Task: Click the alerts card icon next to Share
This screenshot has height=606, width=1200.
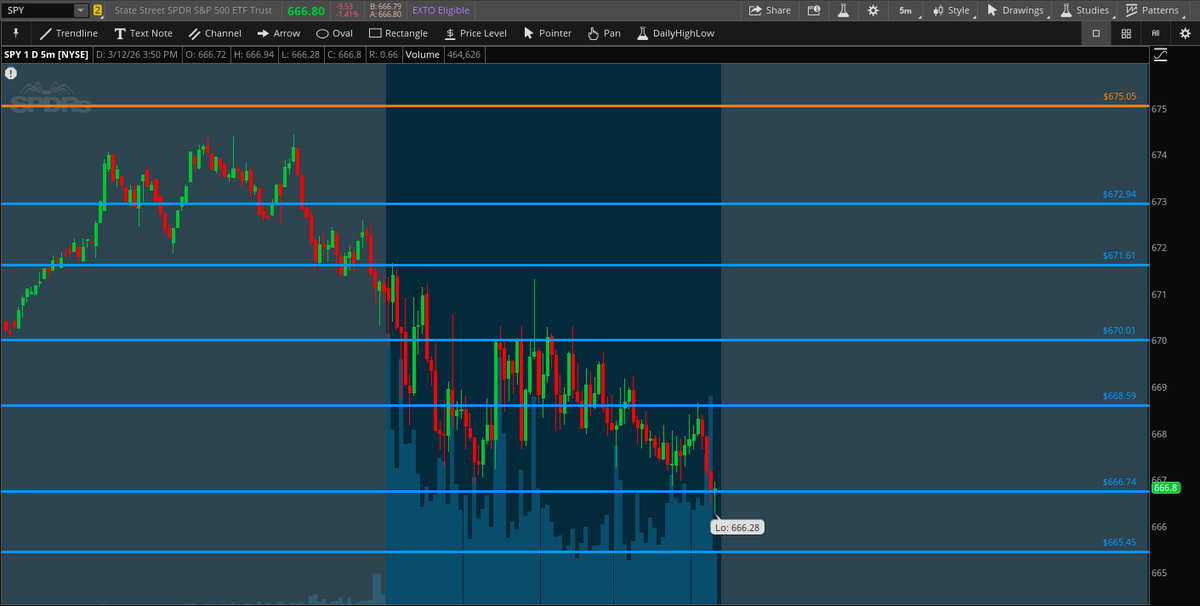Action: (814, 10)
